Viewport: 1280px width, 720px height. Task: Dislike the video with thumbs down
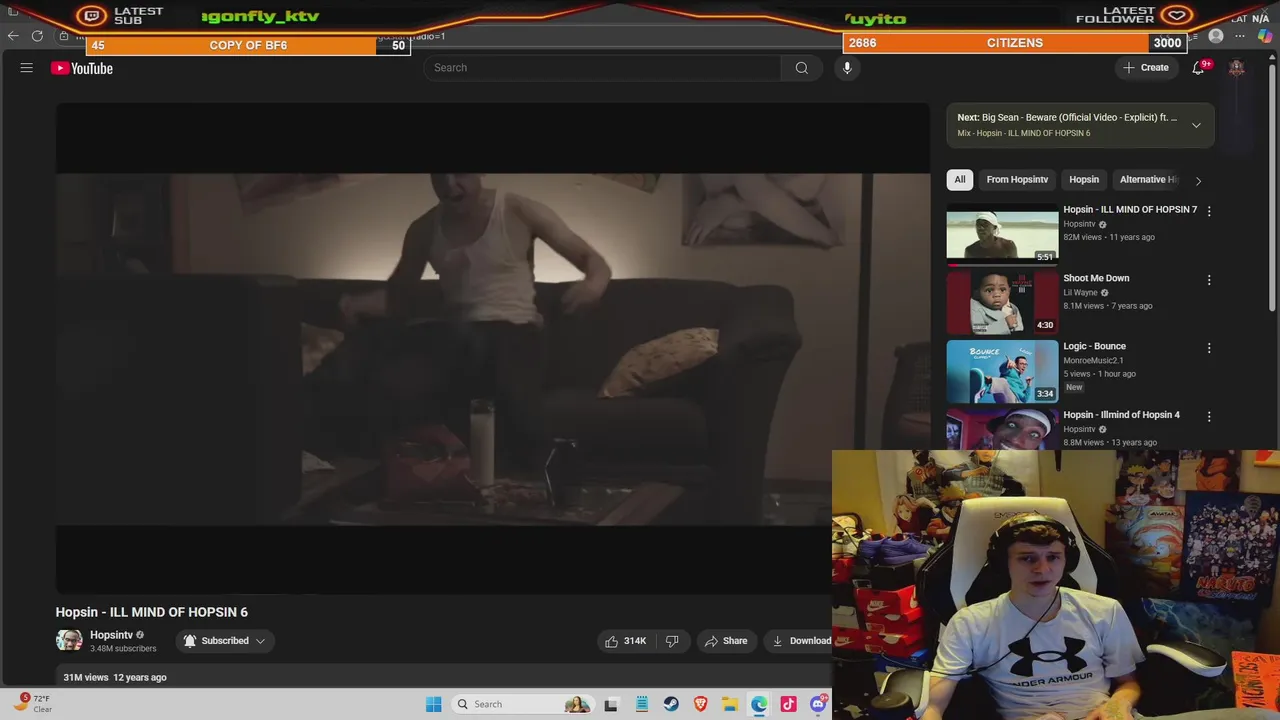[x=672, y=641]
